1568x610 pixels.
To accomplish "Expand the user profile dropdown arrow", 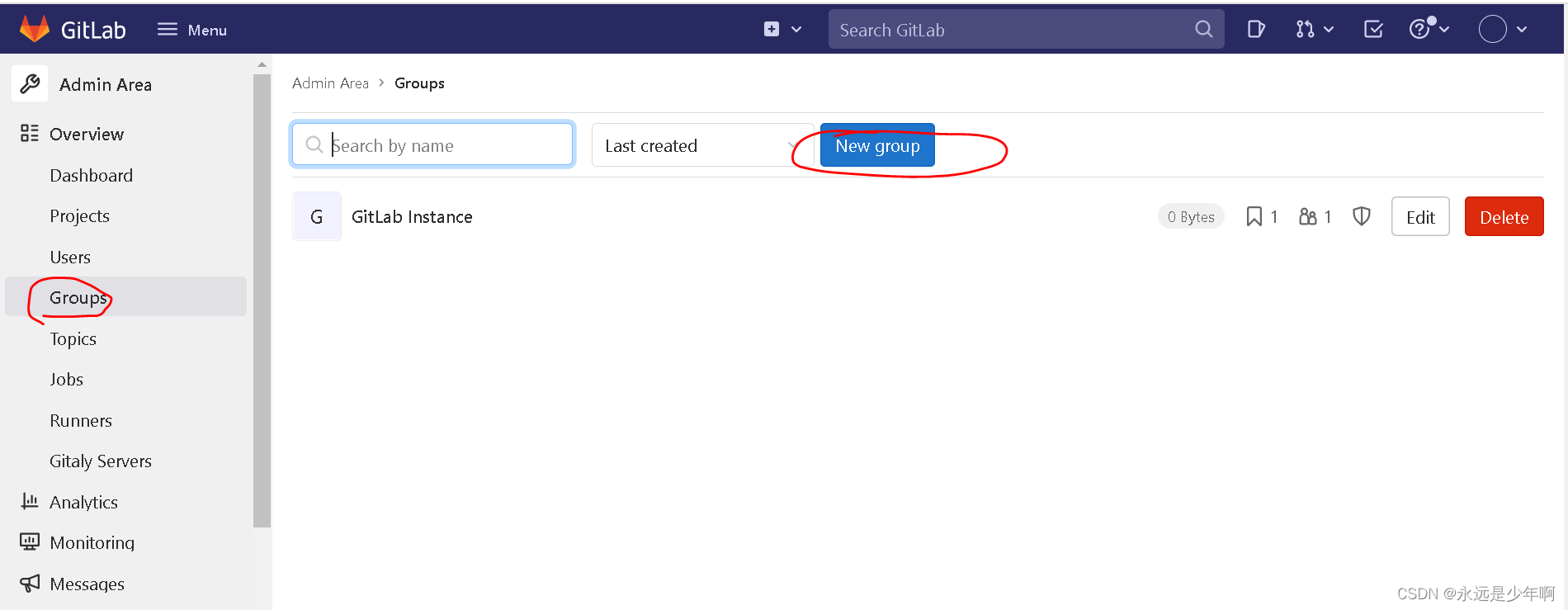I will (x=1522, y=30).
